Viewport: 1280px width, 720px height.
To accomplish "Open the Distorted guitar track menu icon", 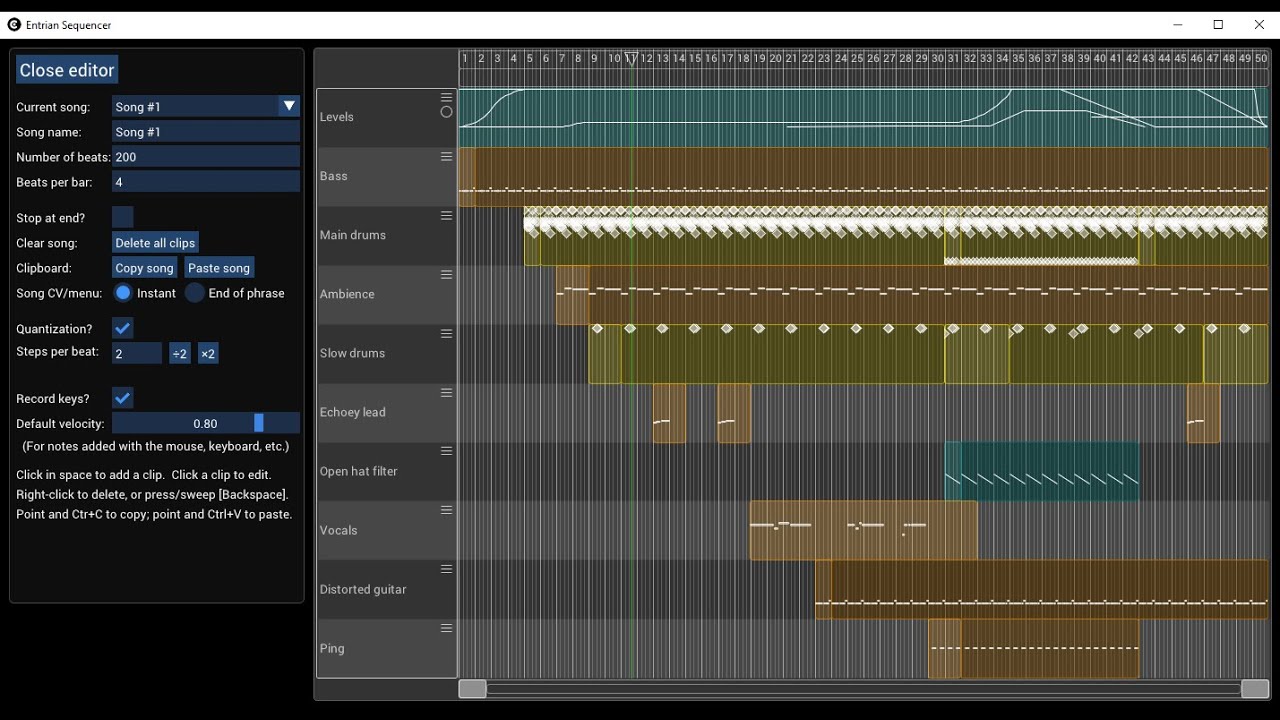I will (446, 570).
